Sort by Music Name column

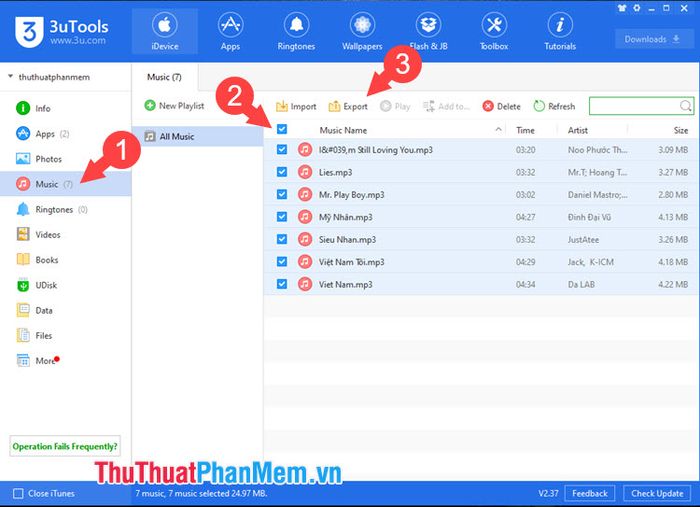[x=343, y=130]
